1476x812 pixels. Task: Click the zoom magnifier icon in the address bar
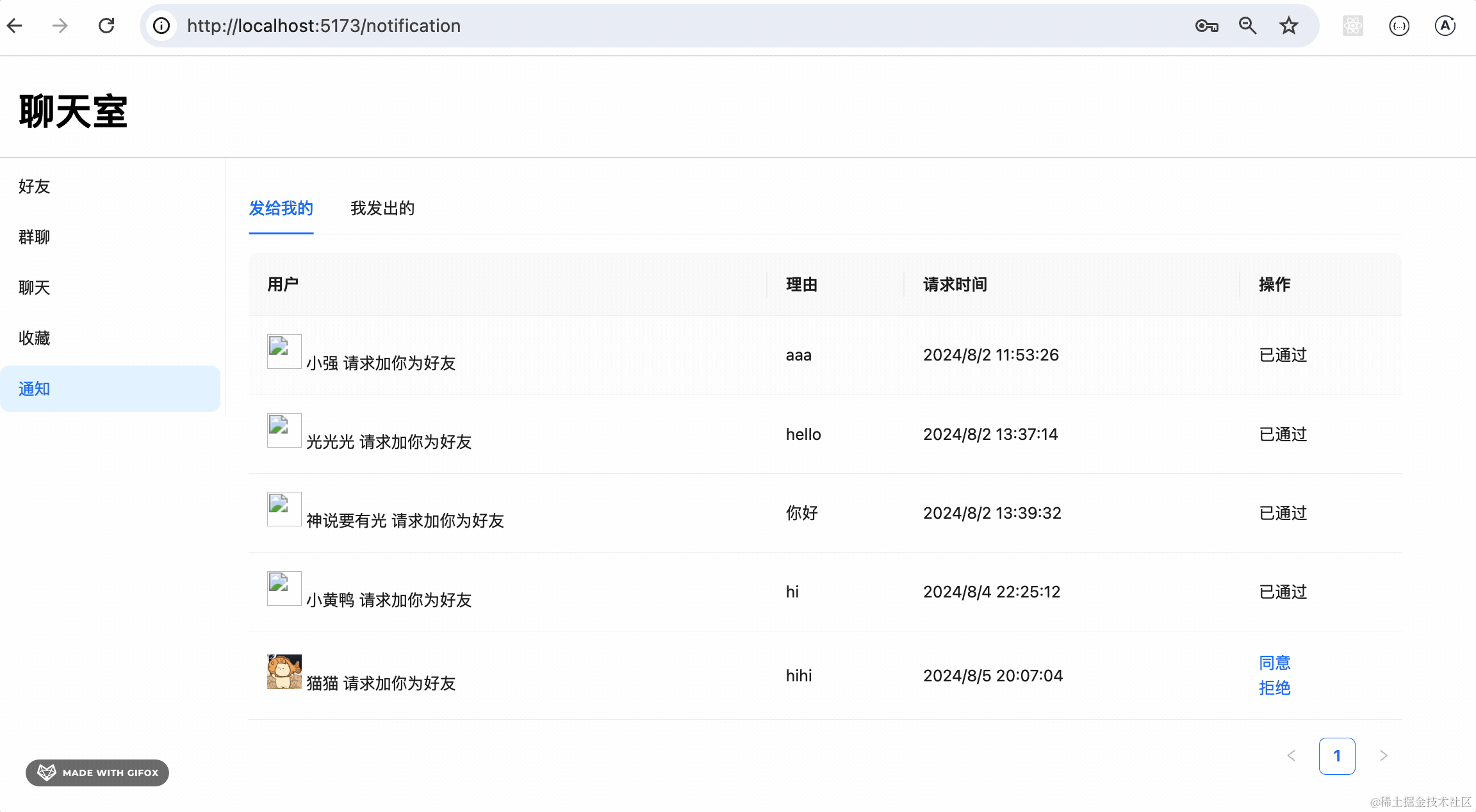click(x=1247, y=26)
